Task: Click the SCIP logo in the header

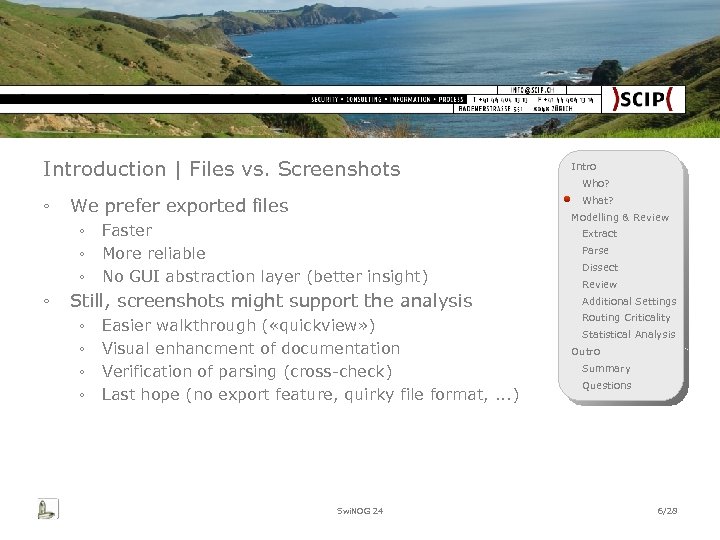Action: (642, 99)
